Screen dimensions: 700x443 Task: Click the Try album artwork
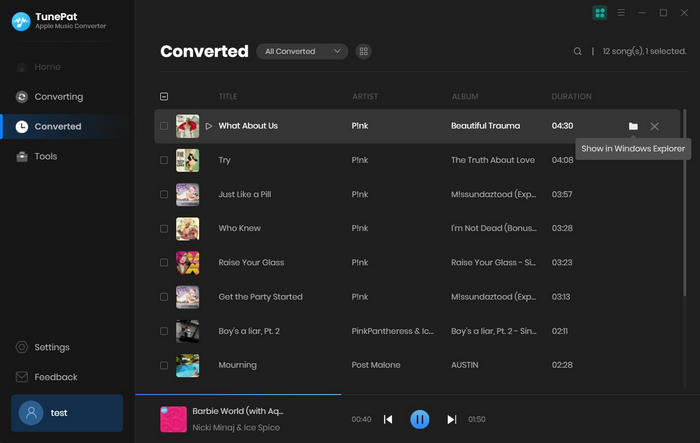(188, 160)
